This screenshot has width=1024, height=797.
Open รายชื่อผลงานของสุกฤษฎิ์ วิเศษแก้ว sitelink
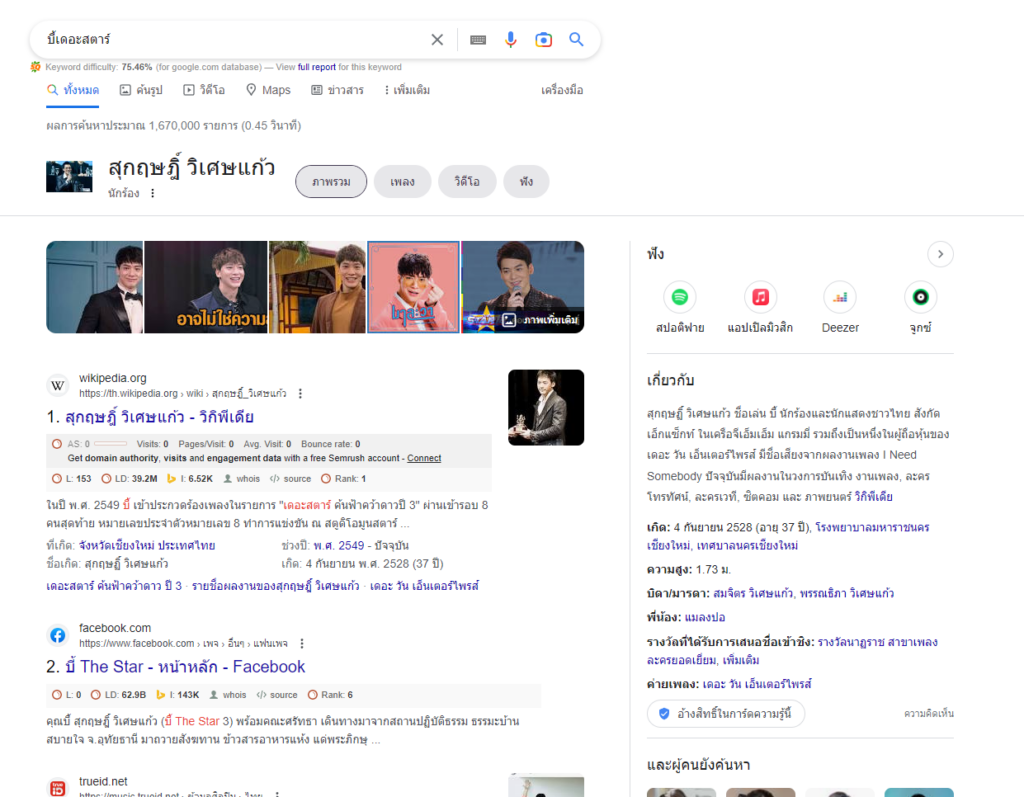click(x=276, y=586)
